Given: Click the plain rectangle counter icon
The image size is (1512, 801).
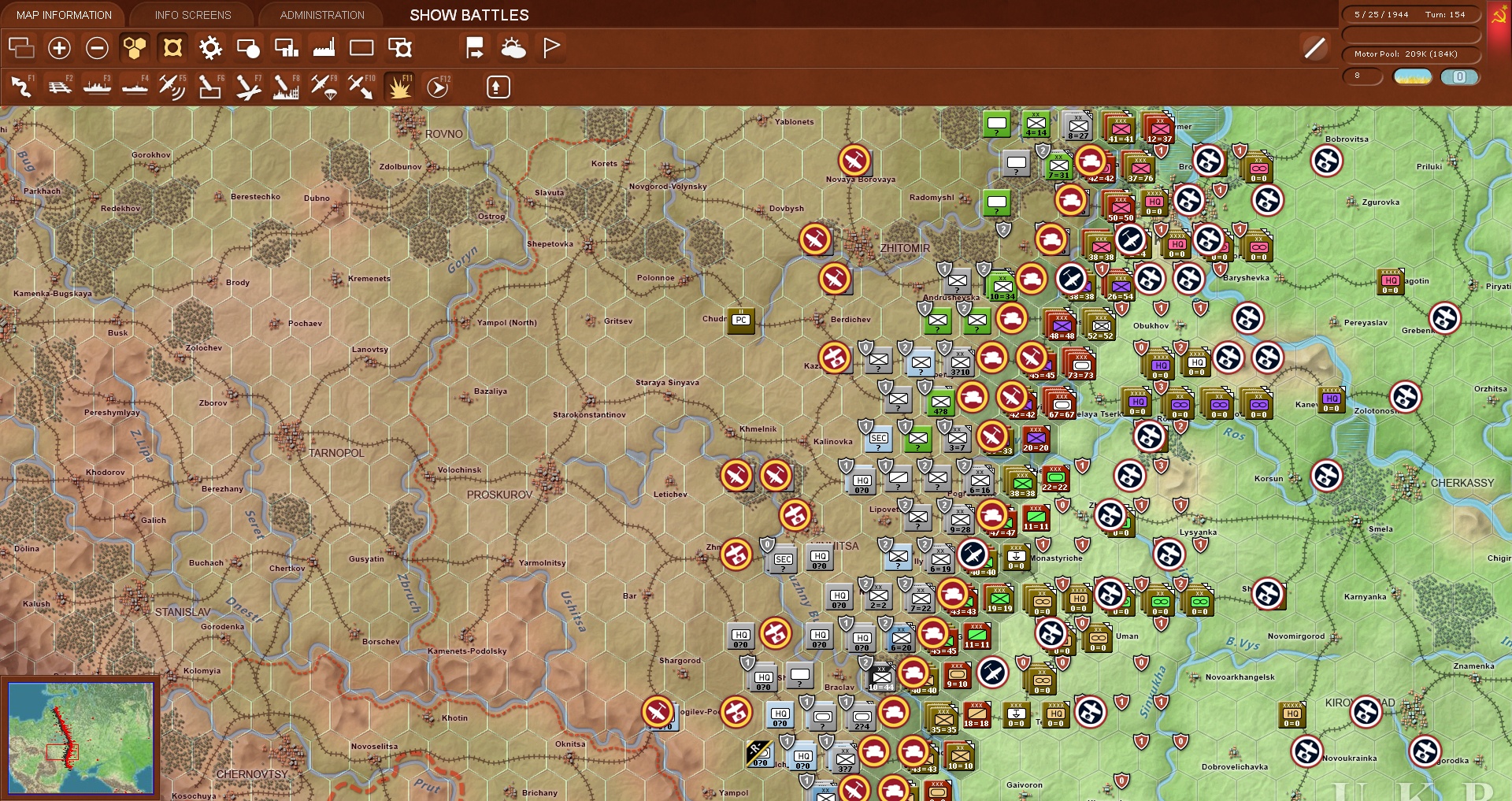Looking at the screenshot, I should [361, 48].
